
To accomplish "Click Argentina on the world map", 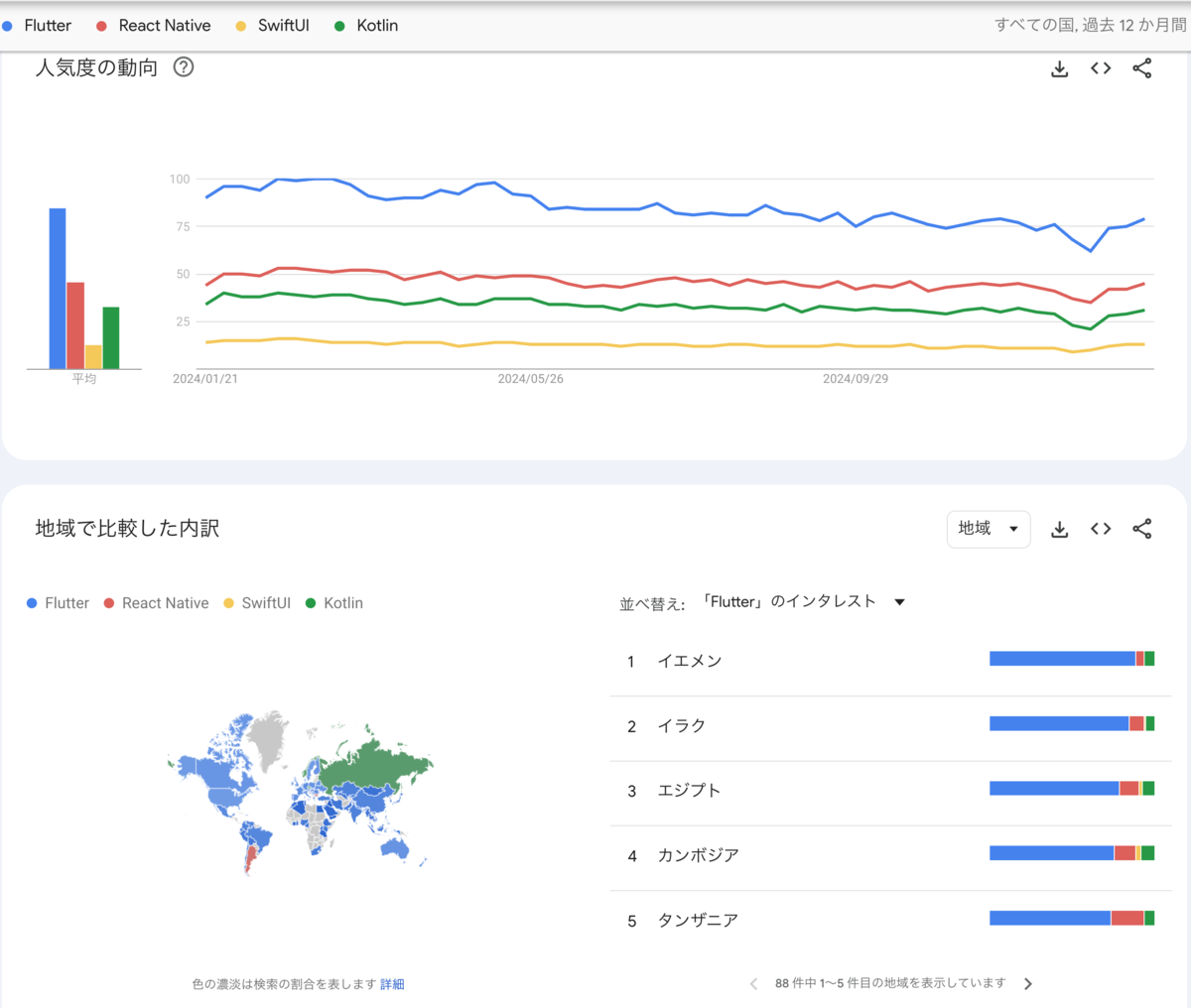I will pos(252,858).
